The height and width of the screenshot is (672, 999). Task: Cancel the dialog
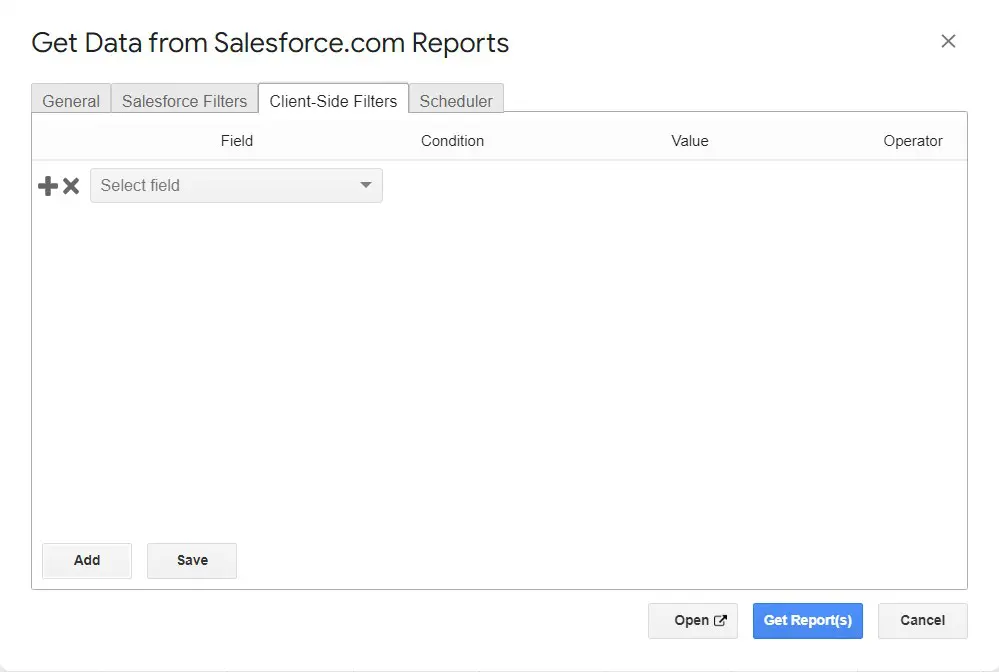point(923,620)
